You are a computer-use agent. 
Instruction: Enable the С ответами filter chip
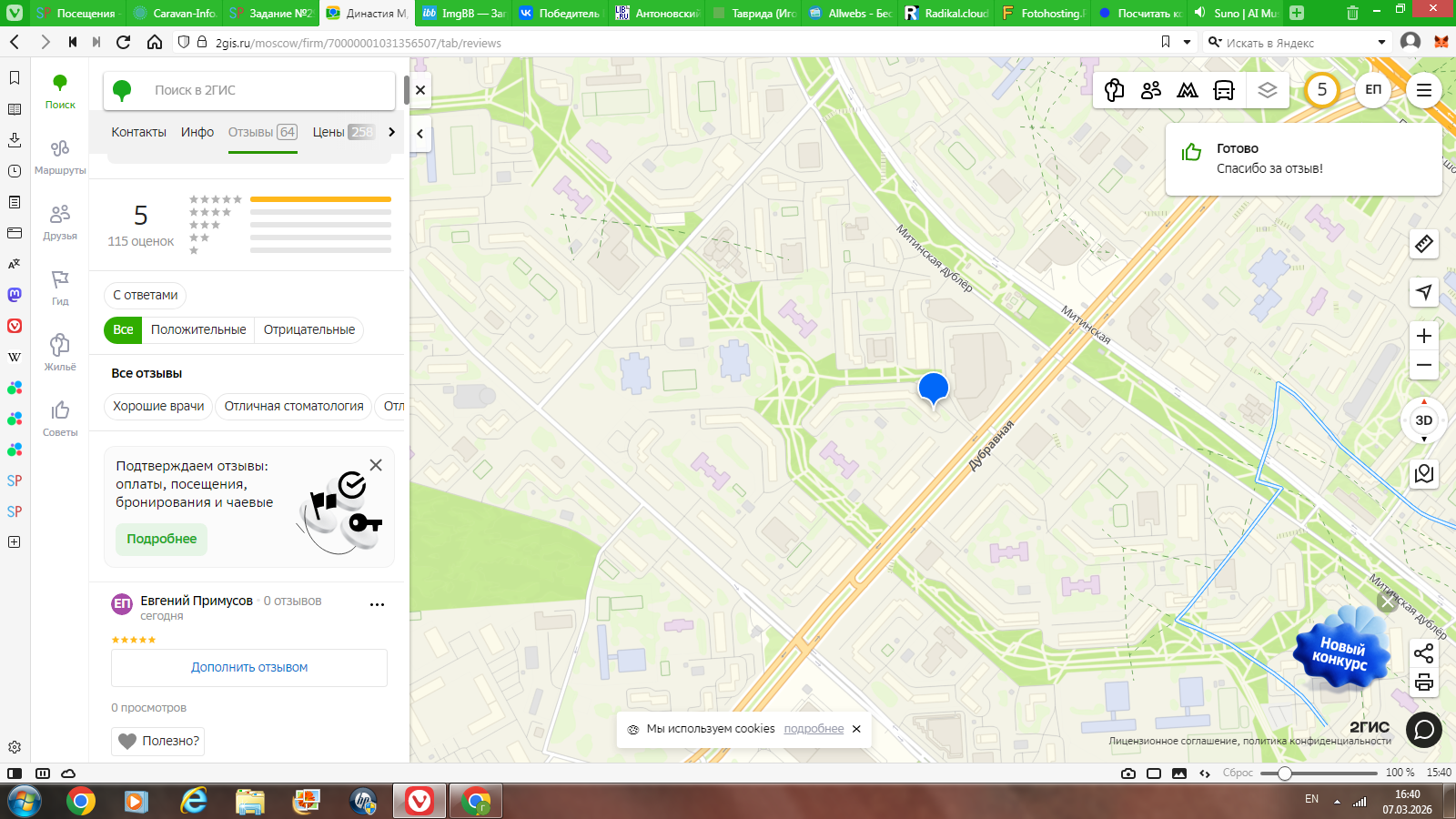click(146, 295)
